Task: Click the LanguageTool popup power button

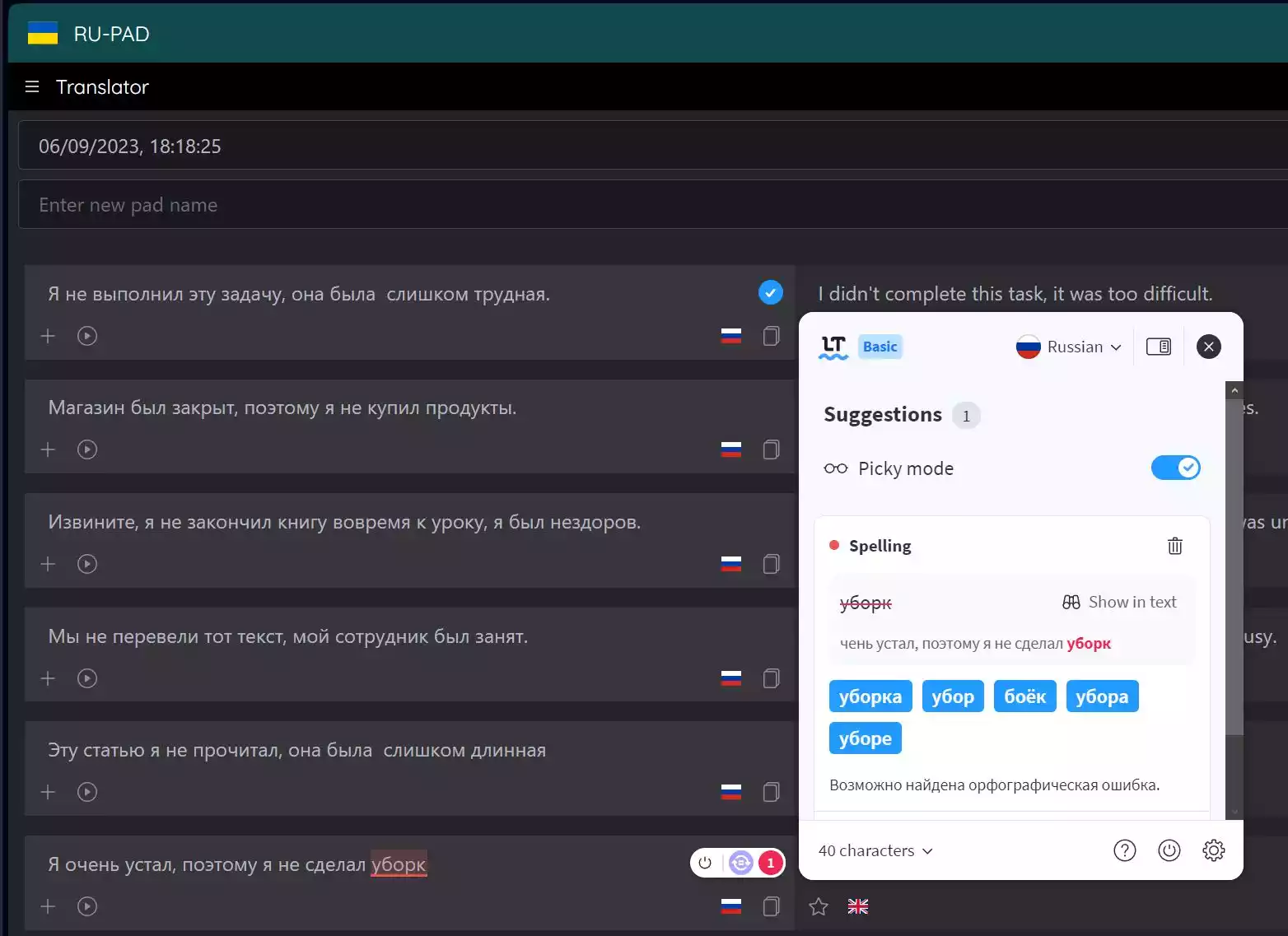Action: pos(1169,850)
